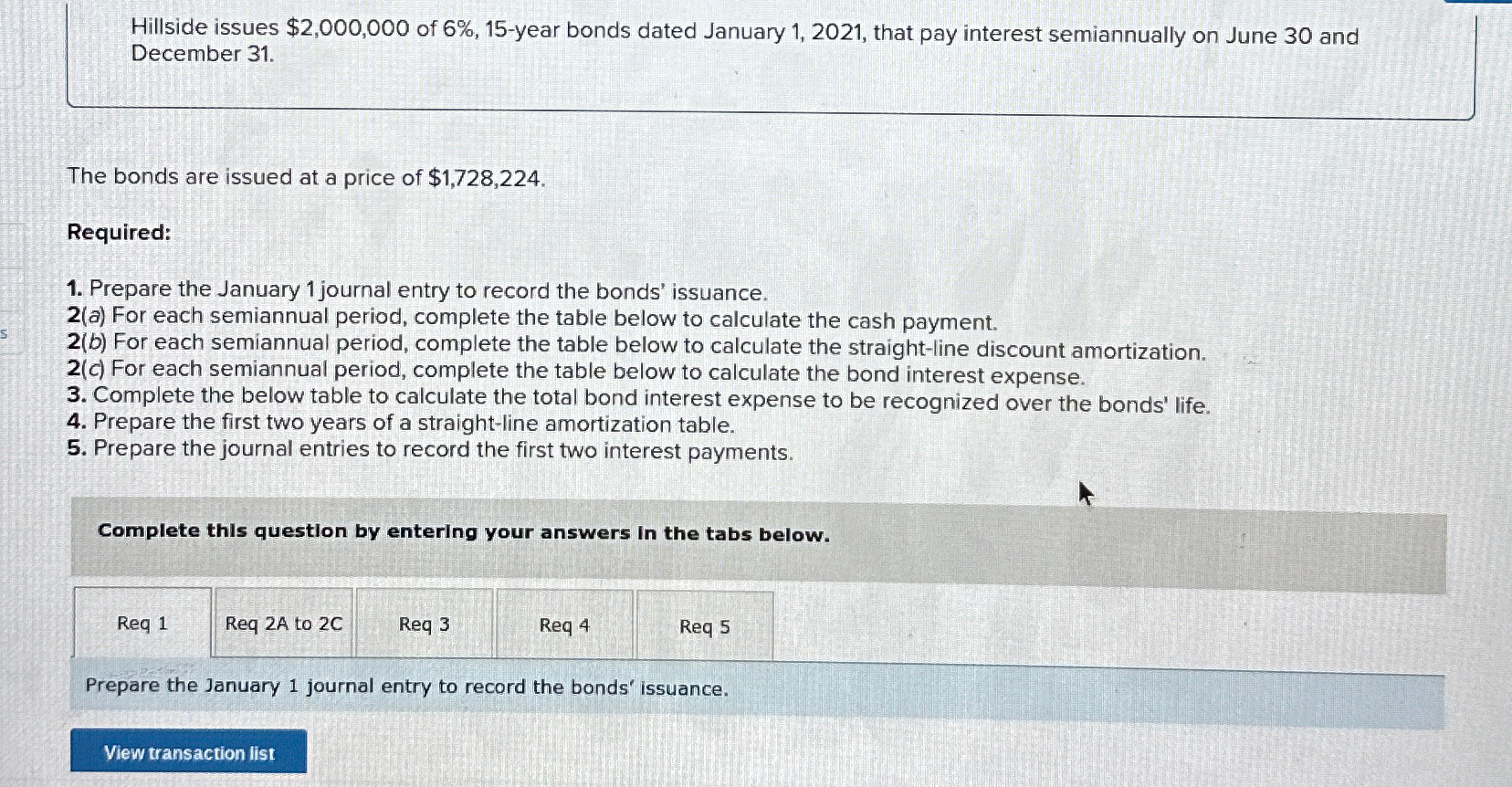
Task: Select requirement 1 about bonds issuance
Action: (x=417, y=290)
